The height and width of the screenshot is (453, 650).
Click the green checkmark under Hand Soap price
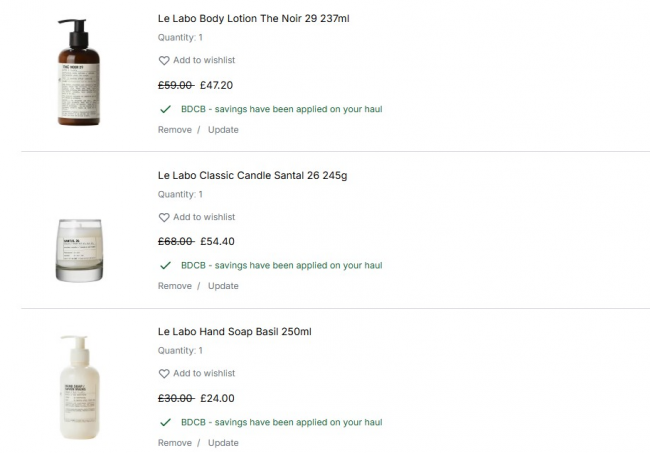point(165,422)
